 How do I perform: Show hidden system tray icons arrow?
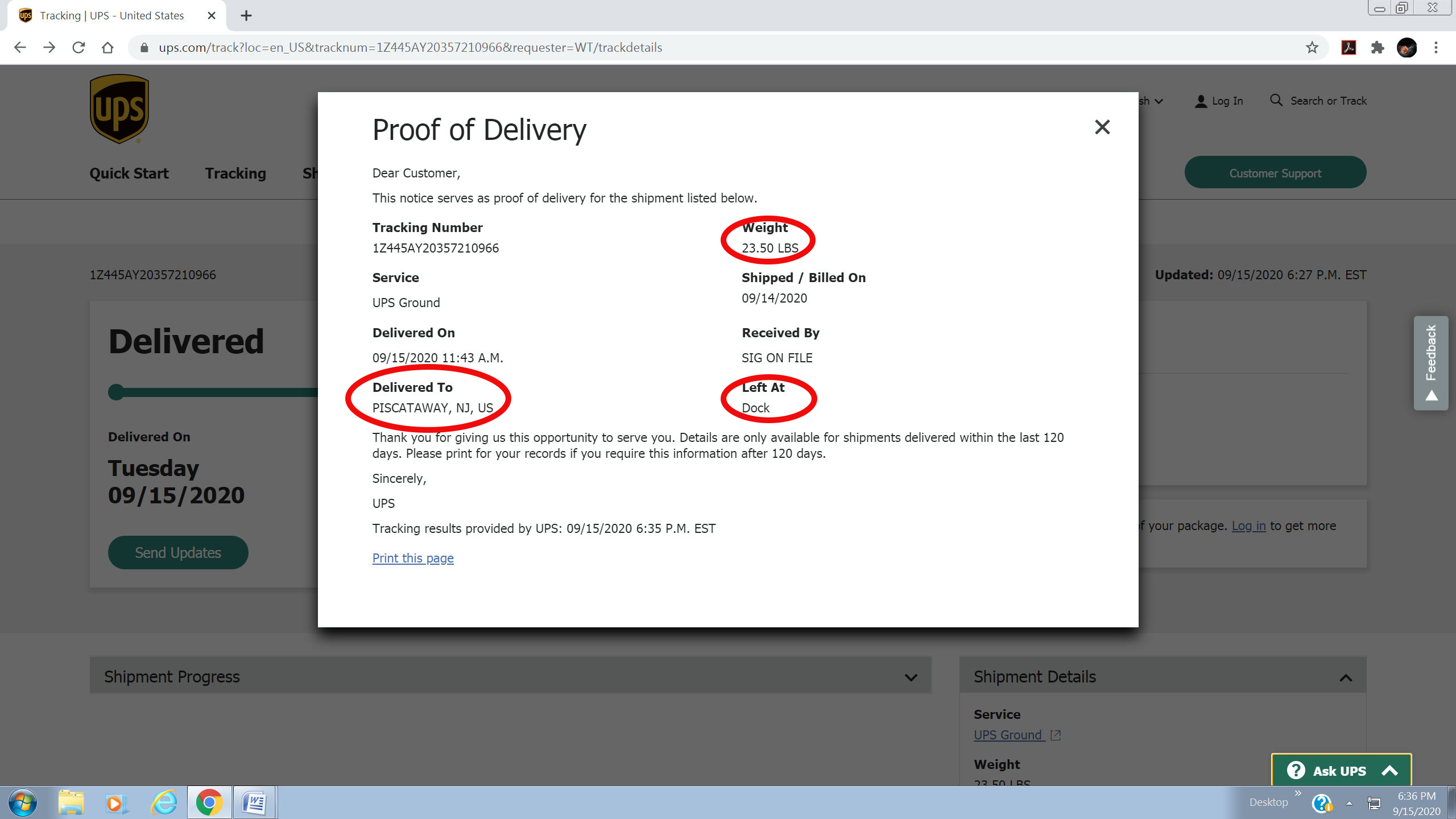[1349, 803]
